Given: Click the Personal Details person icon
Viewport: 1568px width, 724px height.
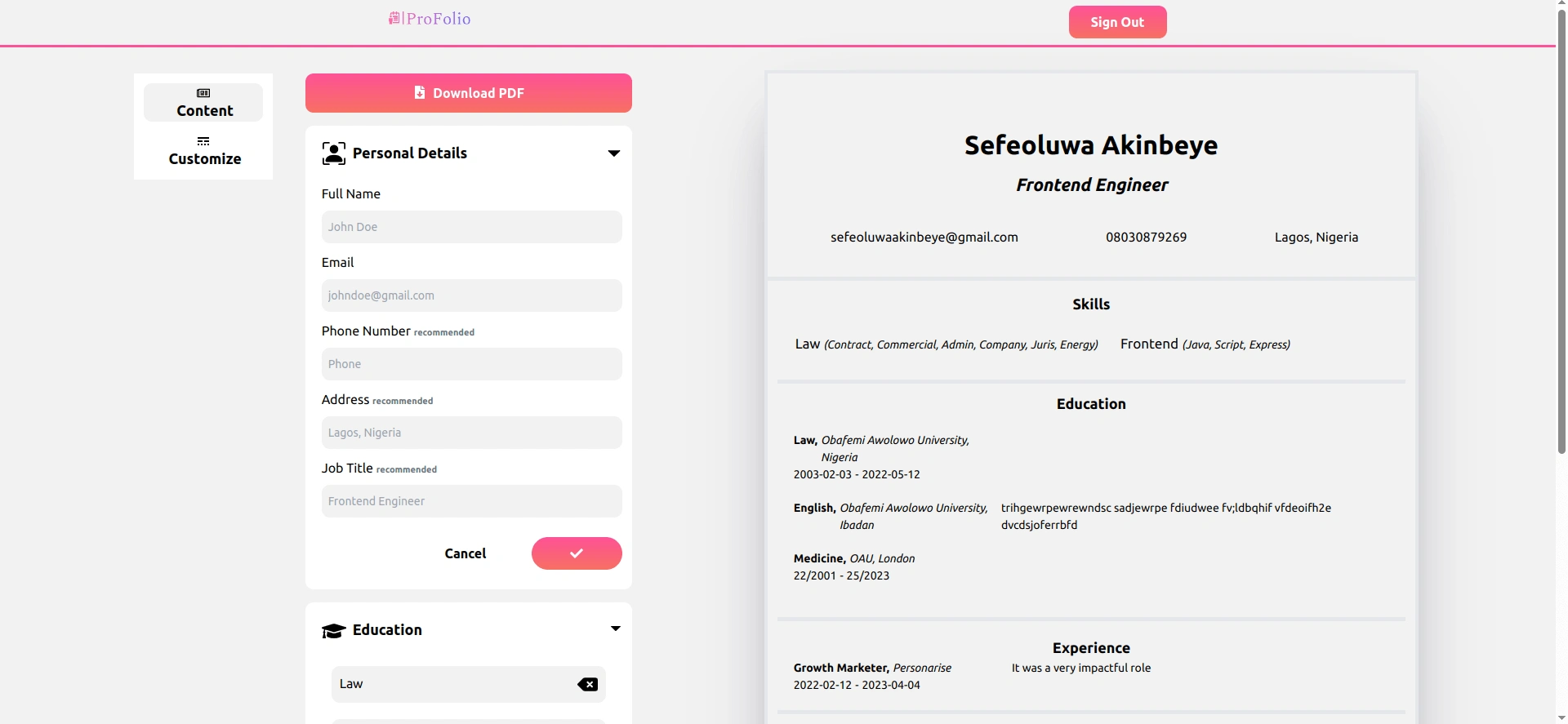Looking at the screenshot, I should tap(333, 153).
